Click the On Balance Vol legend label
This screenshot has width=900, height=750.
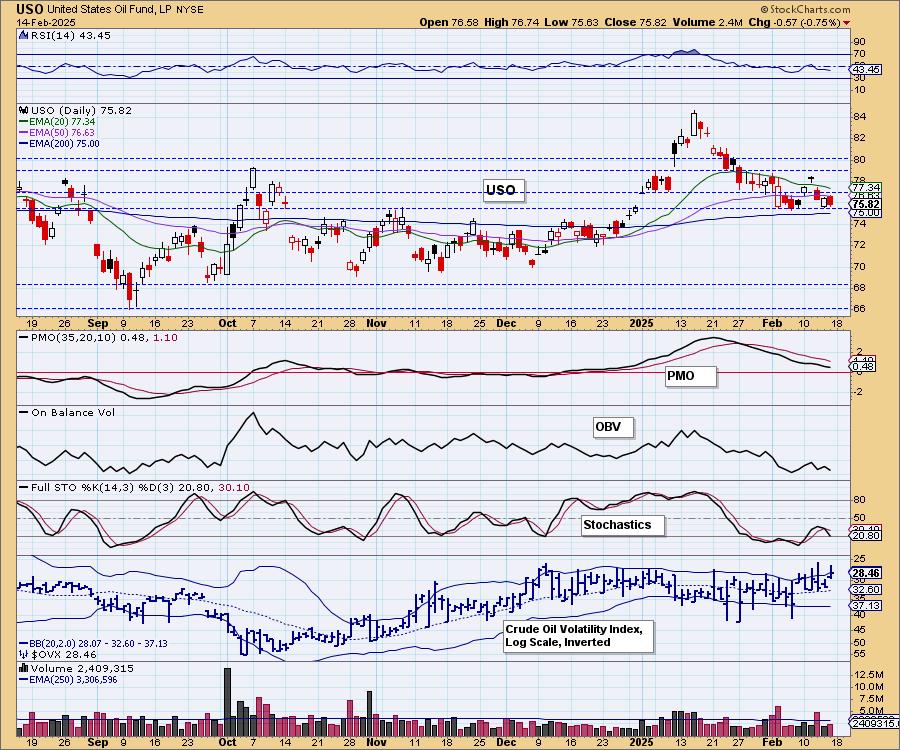pyautogui.click(x=67, y=412)
